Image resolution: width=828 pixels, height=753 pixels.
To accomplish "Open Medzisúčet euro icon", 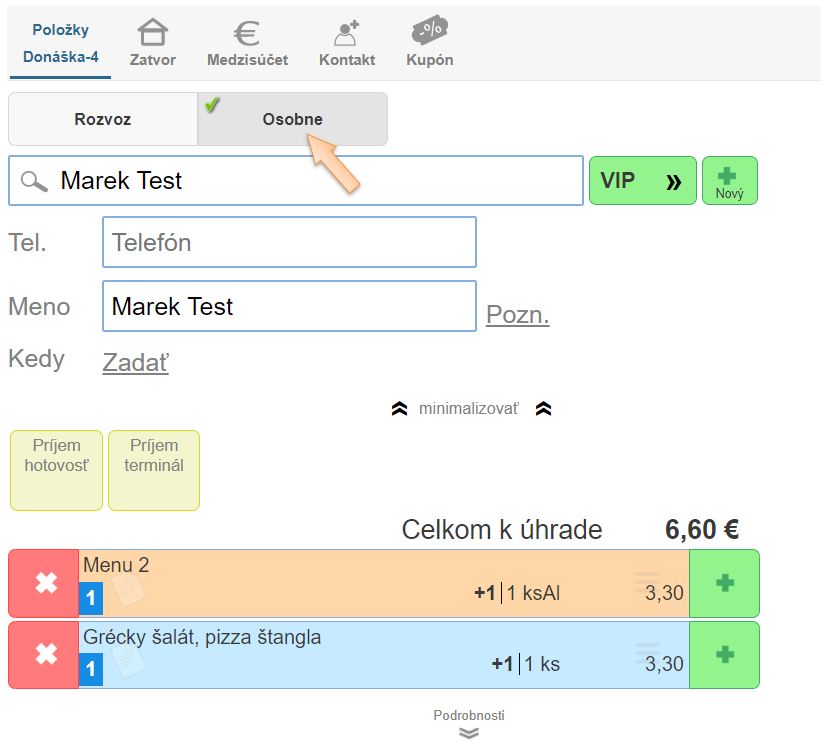I will coord(247,34).
